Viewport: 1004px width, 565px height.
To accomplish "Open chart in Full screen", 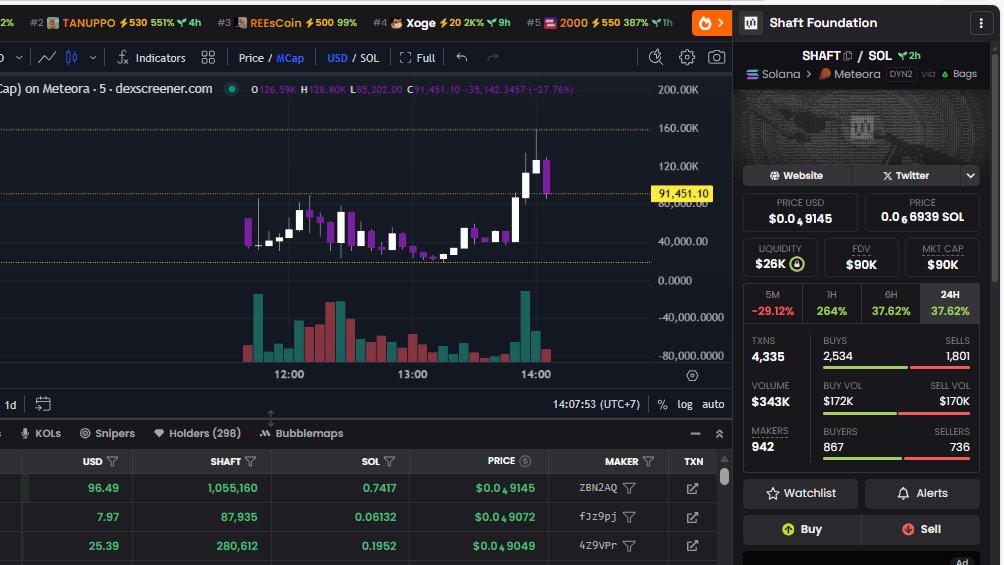I will click(417, 58).
